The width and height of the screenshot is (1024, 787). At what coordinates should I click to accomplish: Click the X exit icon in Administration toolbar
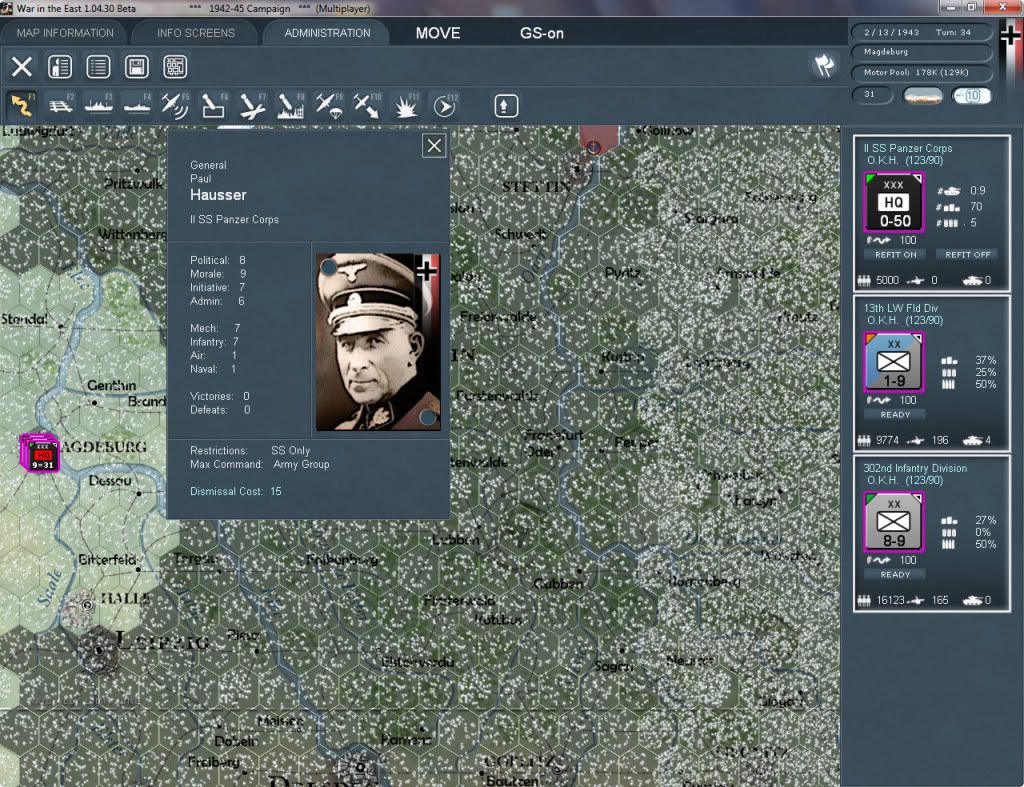pyautogui.click(x=22, y=67)
